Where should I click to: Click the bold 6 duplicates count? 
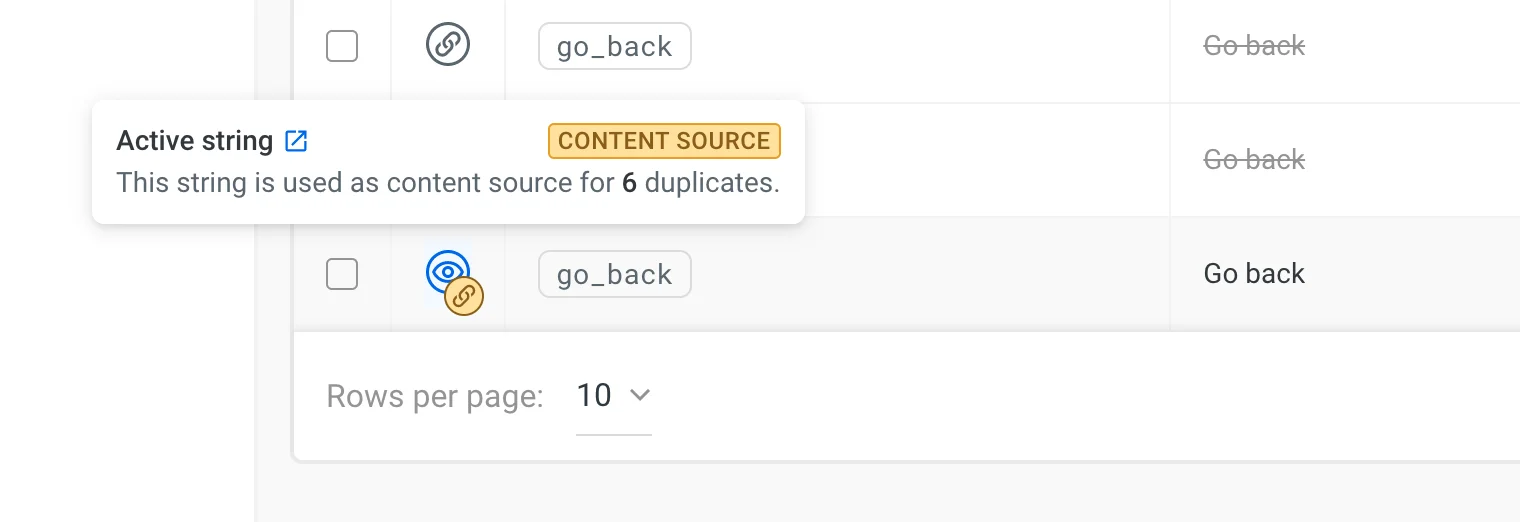point(629,183)
